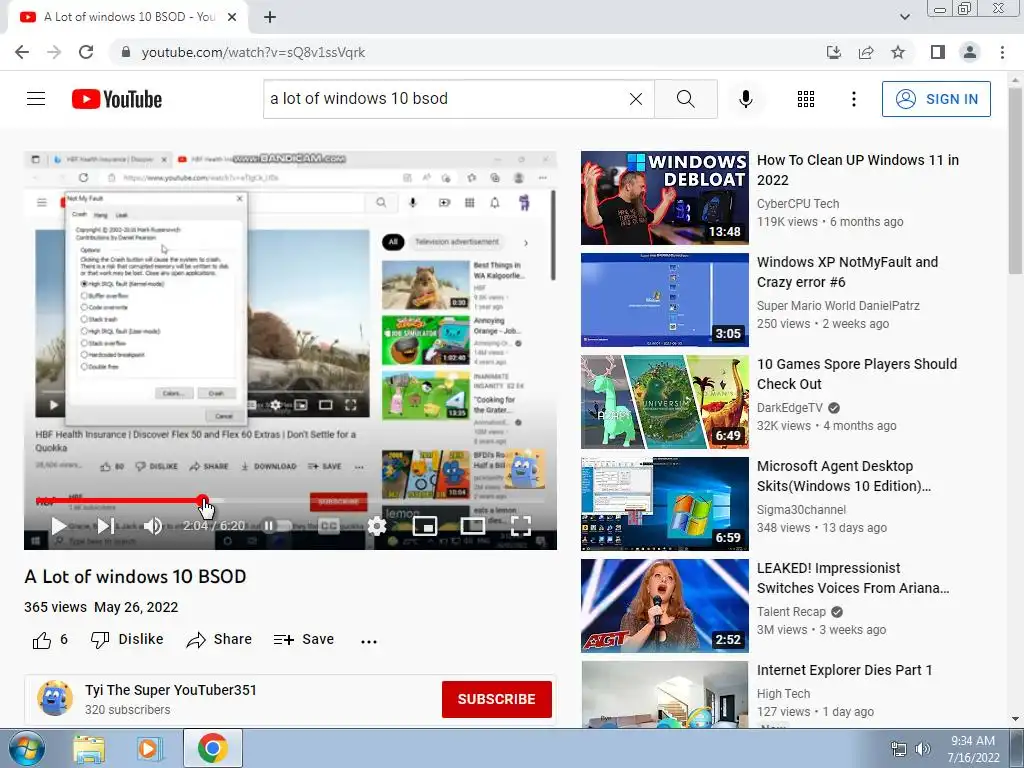Open the tab search chevron dropdown
The image size is (1024, 768).
(904, 17)
